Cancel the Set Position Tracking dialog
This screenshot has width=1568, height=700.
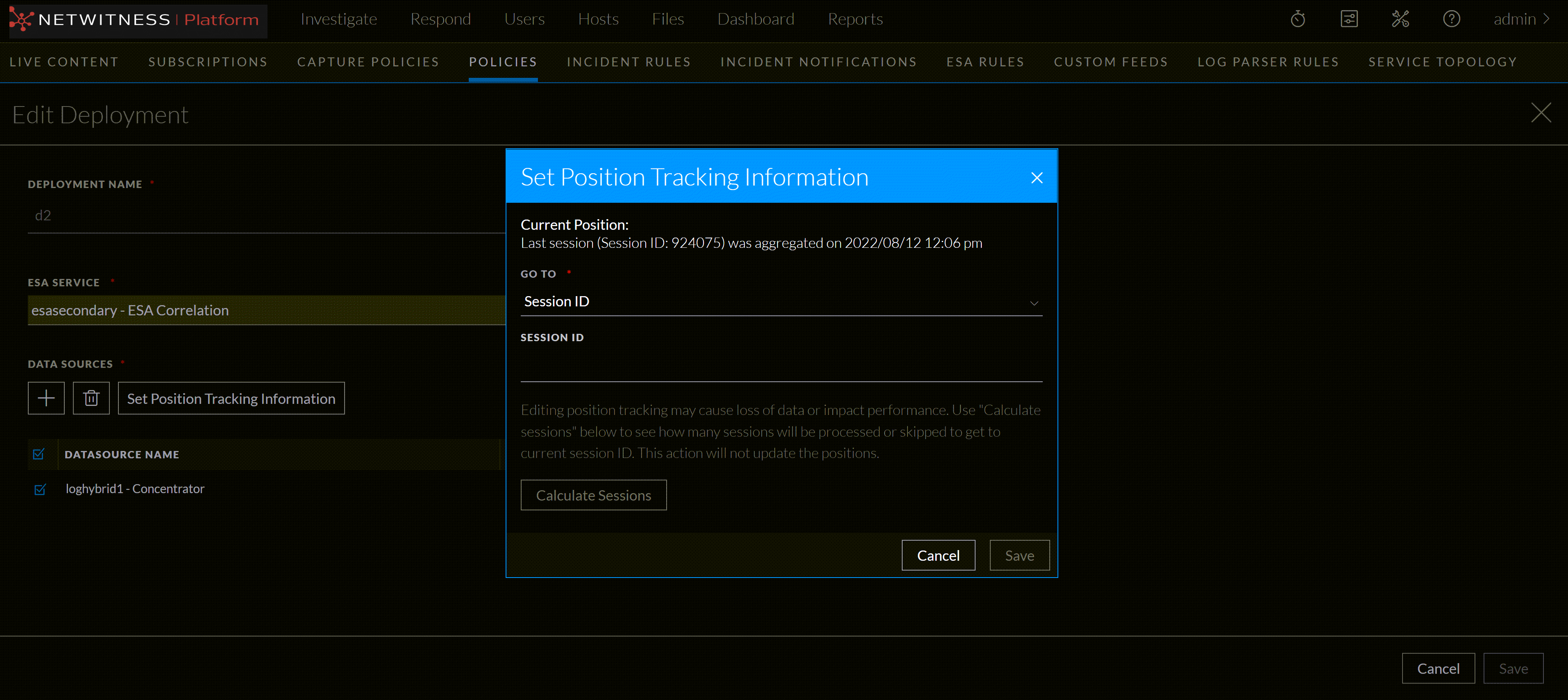coord(938,555)
